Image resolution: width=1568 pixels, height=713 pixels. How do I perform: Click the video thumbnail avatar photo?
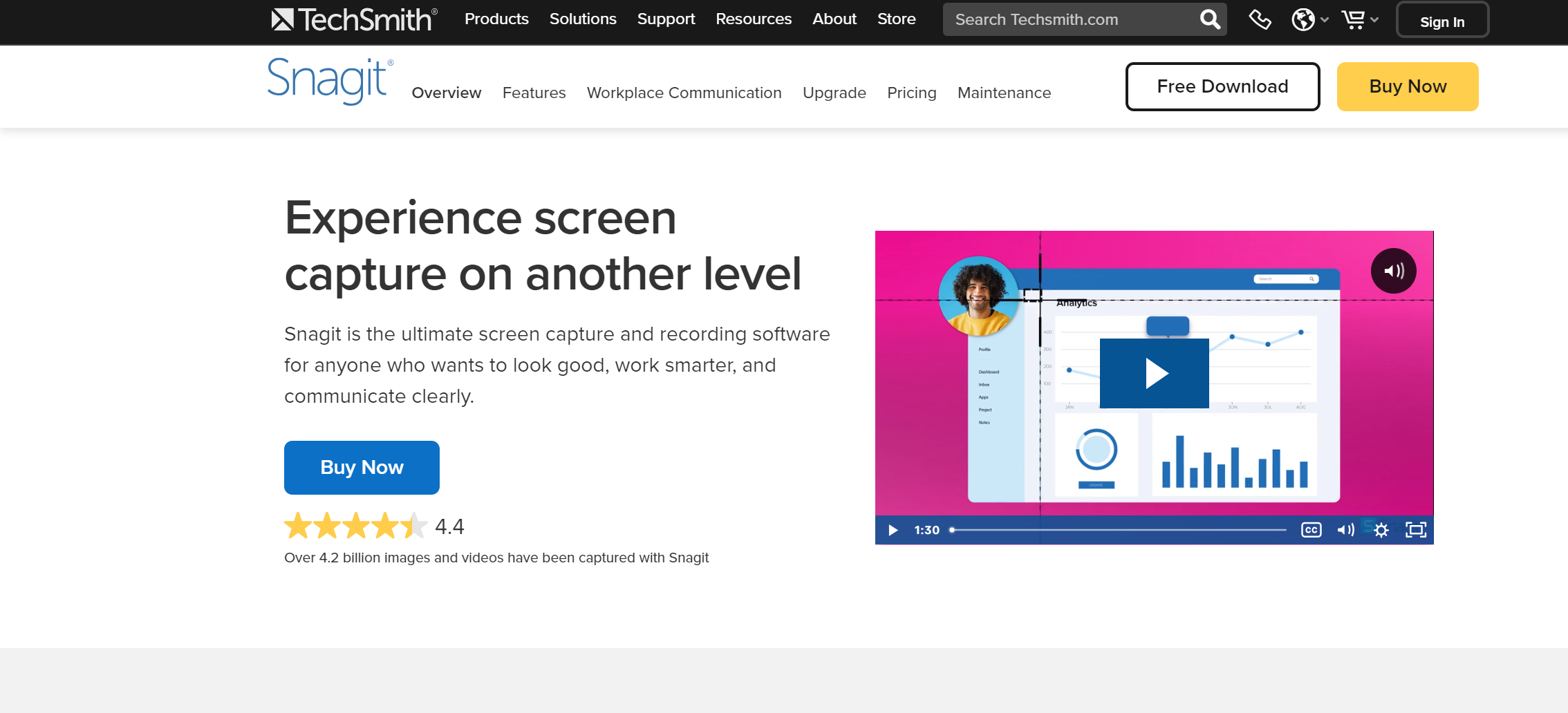[978, 296]
